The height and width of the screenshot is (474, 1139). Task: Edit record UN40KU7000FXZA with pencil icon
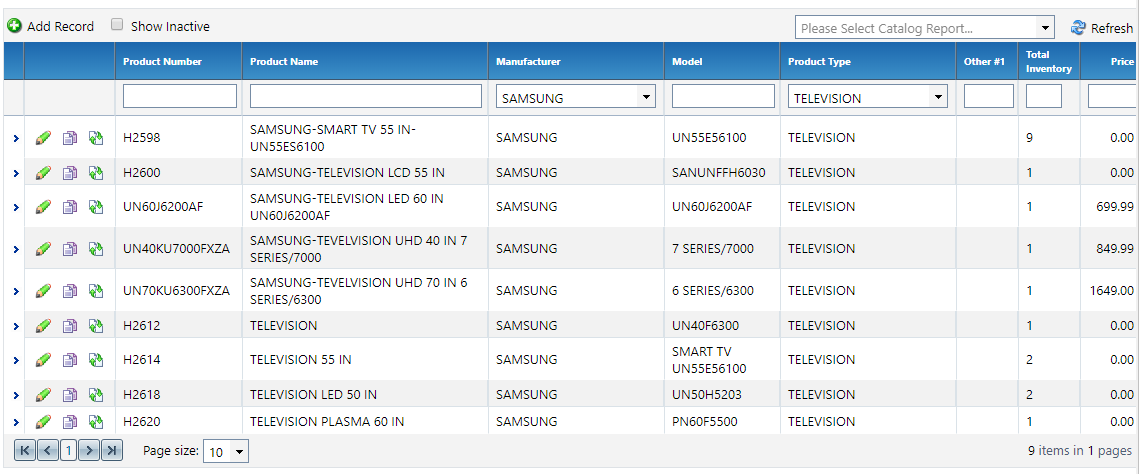pos(43,249)
